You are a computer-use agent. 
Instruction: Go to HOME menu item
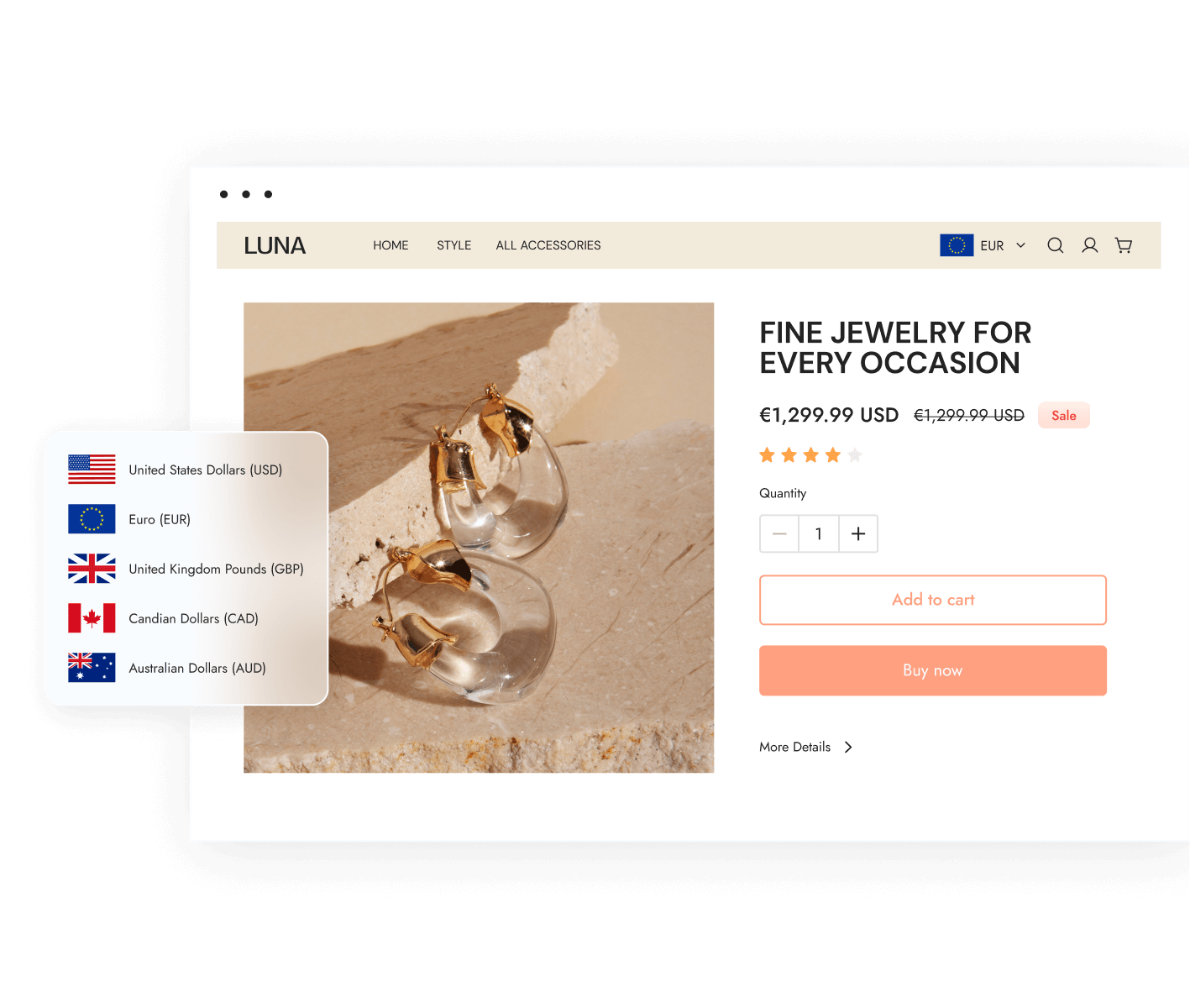click(x=391, y=245)
